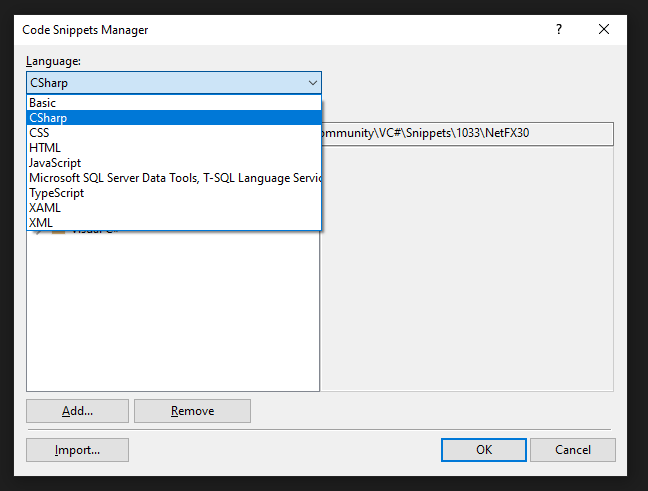Viewport: 648px width, 491px height.
Task: Open help with the question mark icon
Action: [x=559, y=29]
